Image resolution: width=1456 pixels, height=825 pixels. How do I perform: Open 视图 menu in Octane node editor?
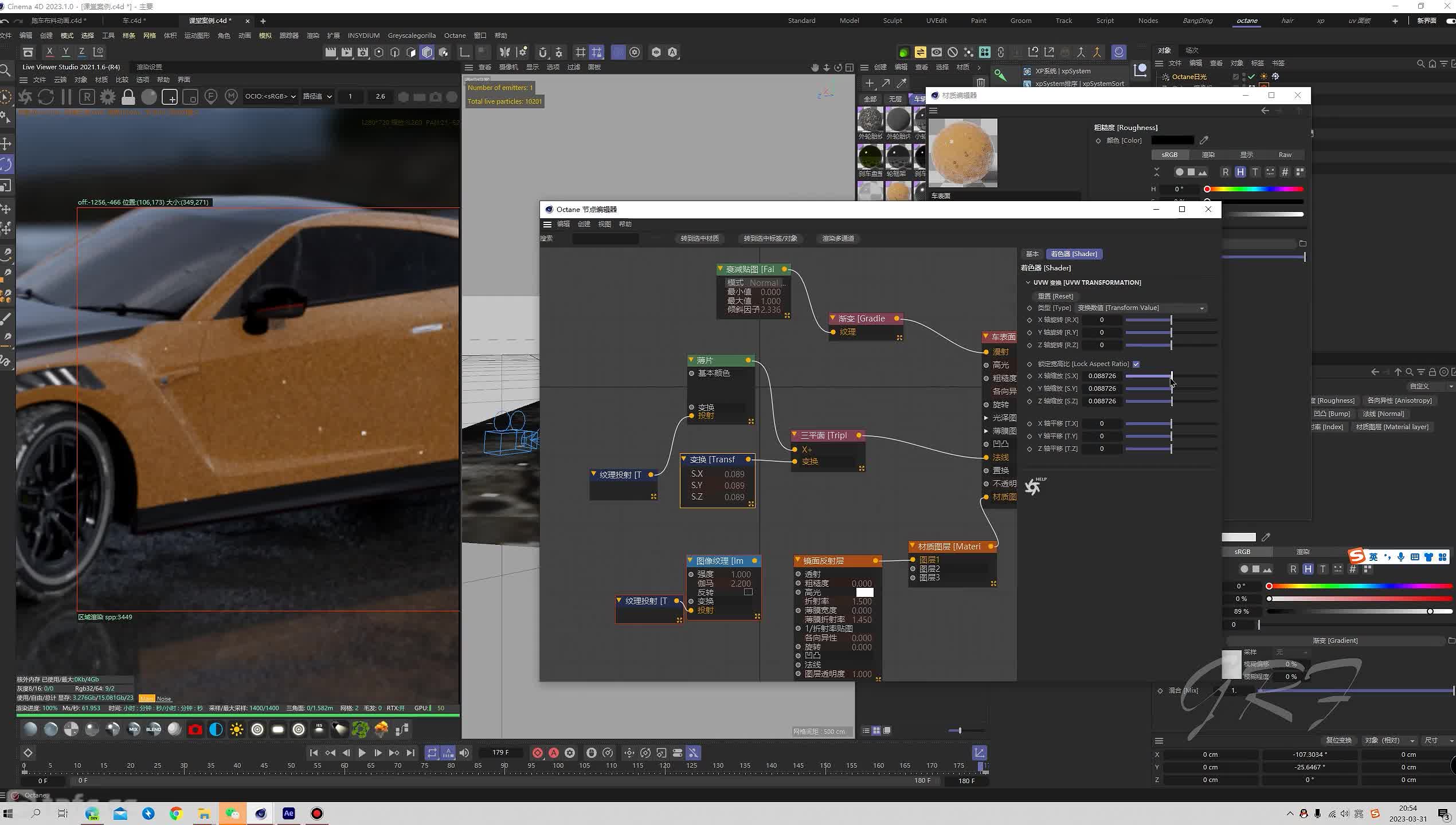[604, 224]
